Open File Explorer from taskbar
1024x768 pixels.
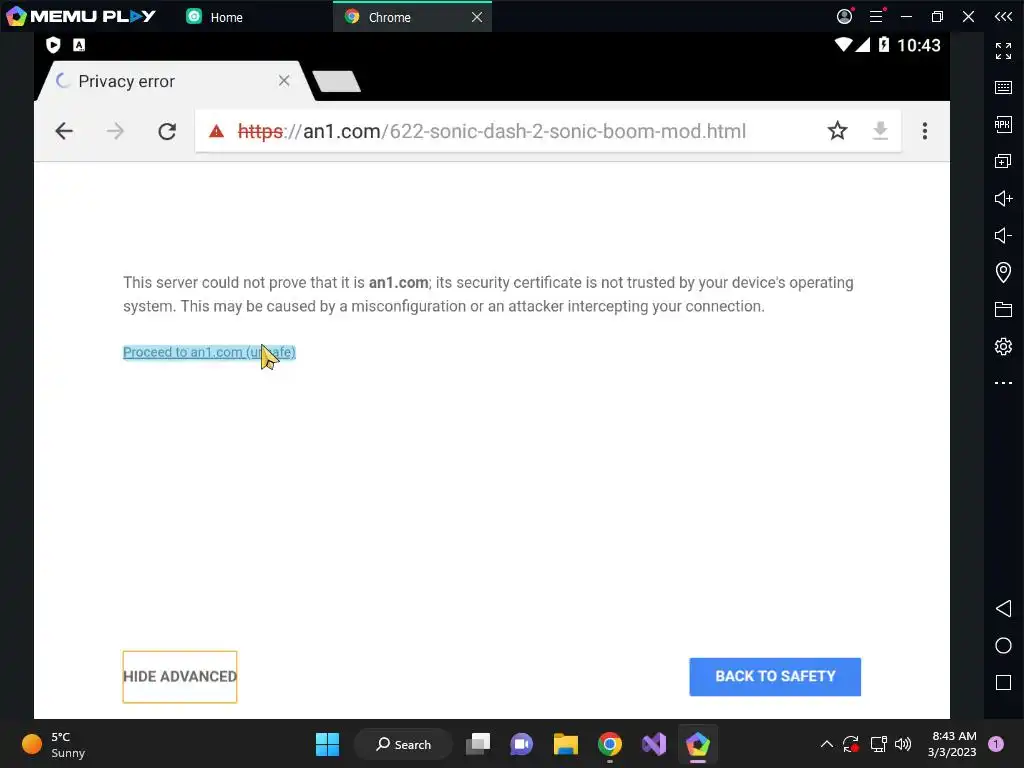point(566,744)
